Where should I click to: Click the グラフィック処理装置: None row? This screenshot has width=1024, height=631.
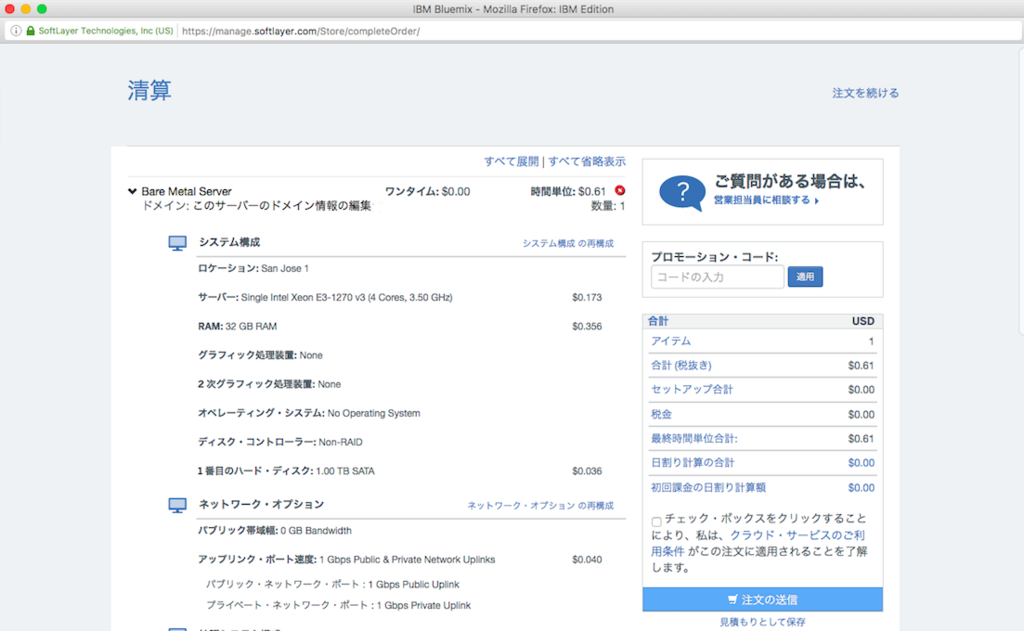coord(260,355)
